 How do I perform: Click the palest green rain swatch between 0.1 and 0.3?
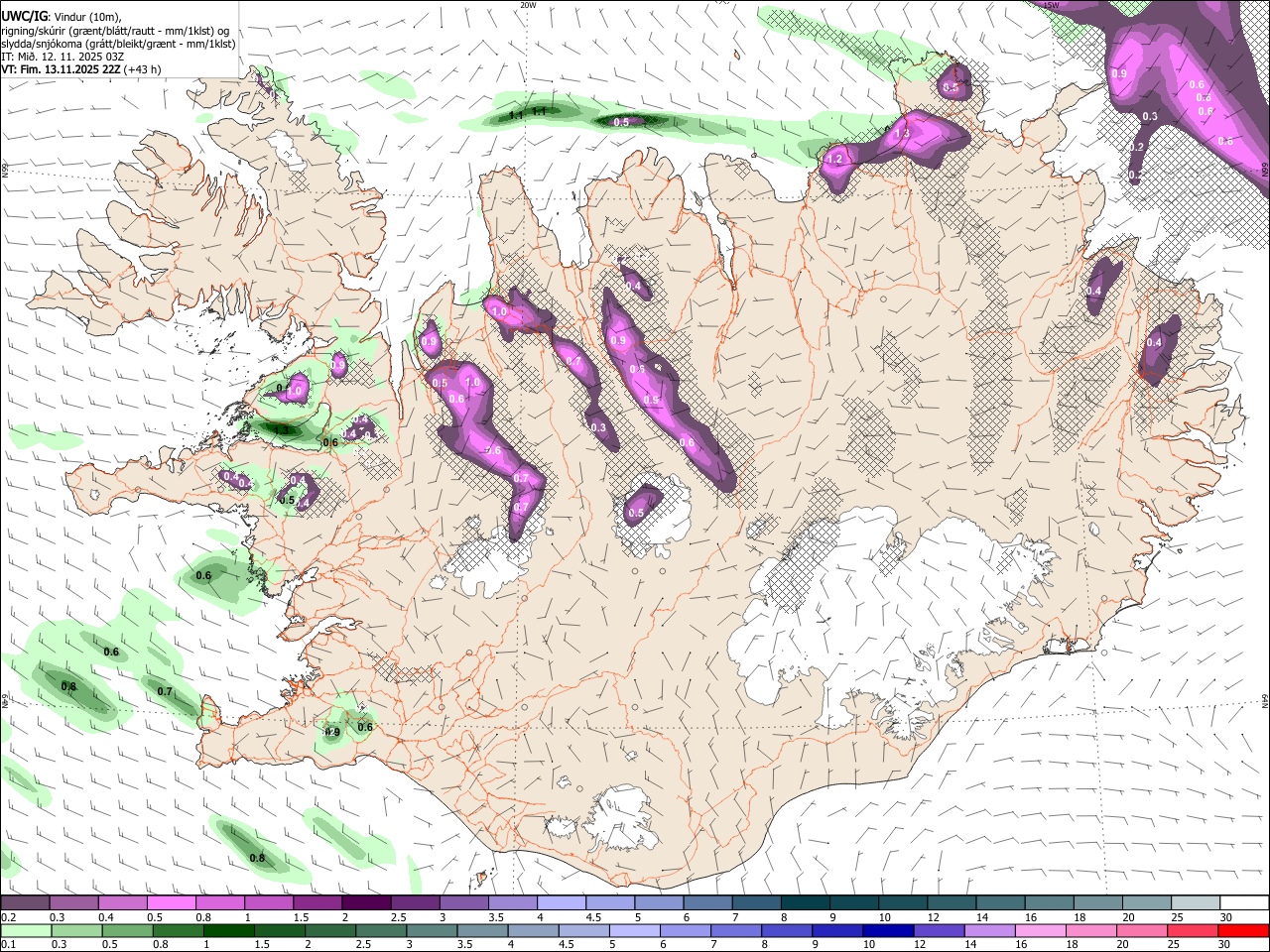pyautogui.click(x=26, y=931)
